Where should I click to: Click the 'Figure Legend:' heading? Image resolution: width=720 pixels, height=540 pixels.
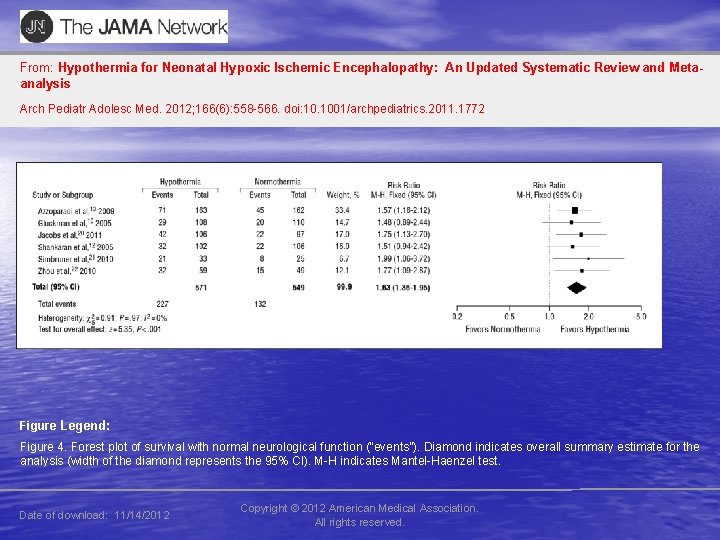pyautogui.click(x=65, y=426)
